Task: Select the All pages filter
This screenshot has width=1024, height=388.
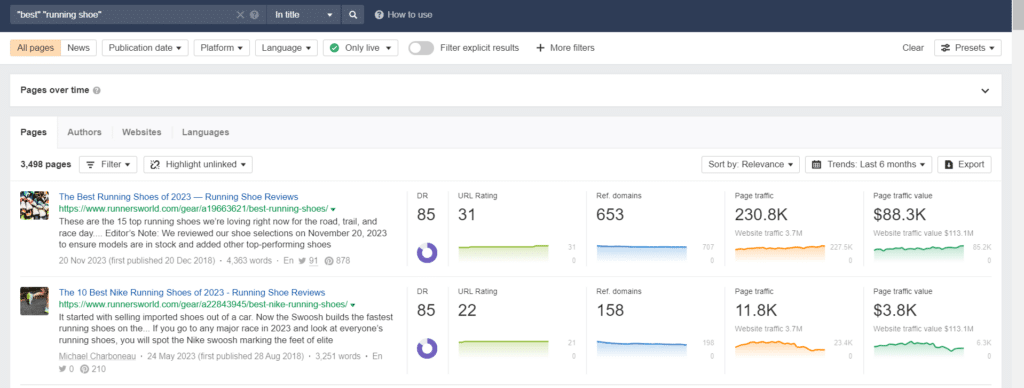Action: tap(36, 48)
